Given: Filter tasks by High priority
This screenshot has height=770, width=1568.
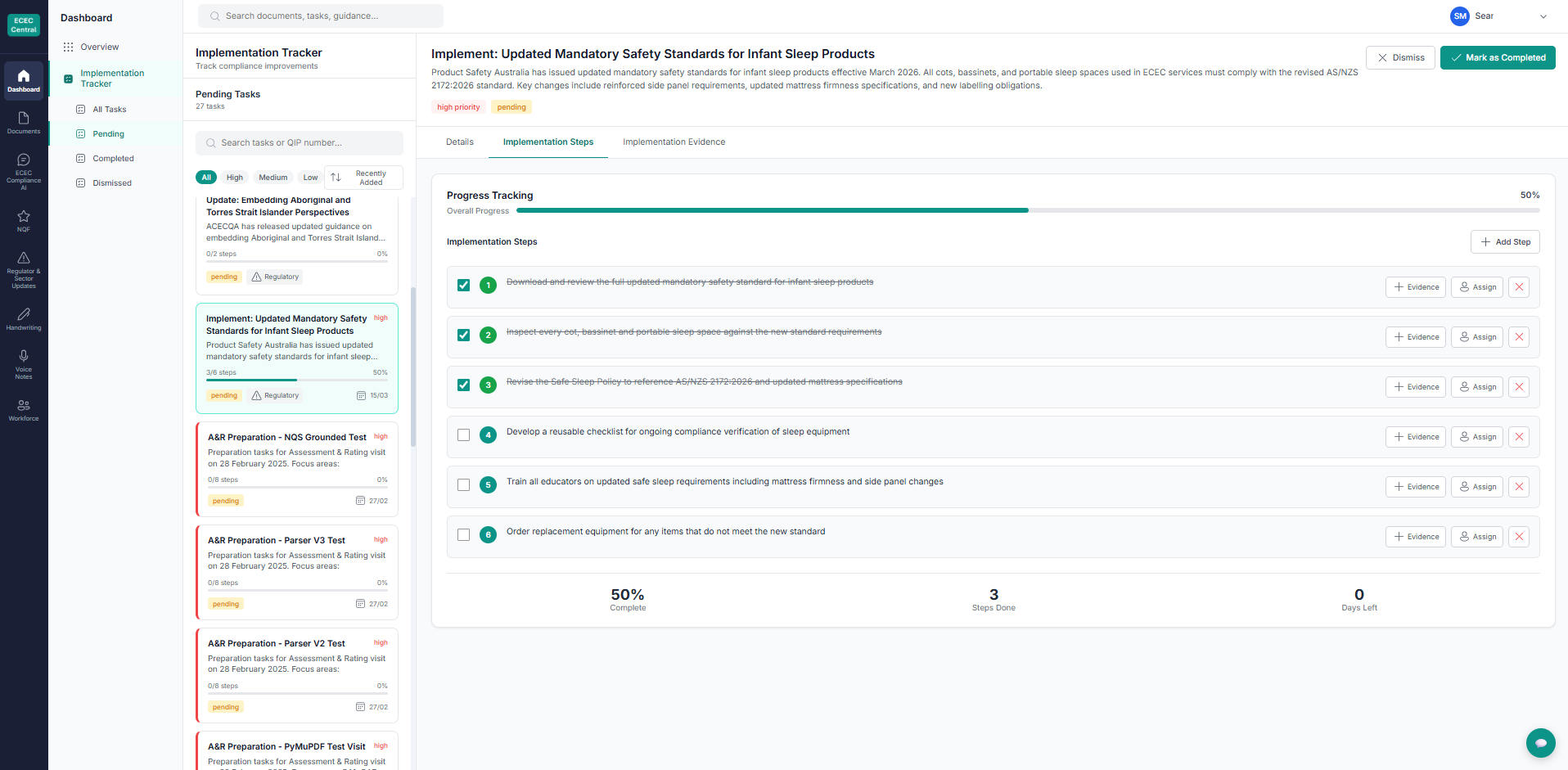Looking at the screenshot, I should tap(235, 178).
